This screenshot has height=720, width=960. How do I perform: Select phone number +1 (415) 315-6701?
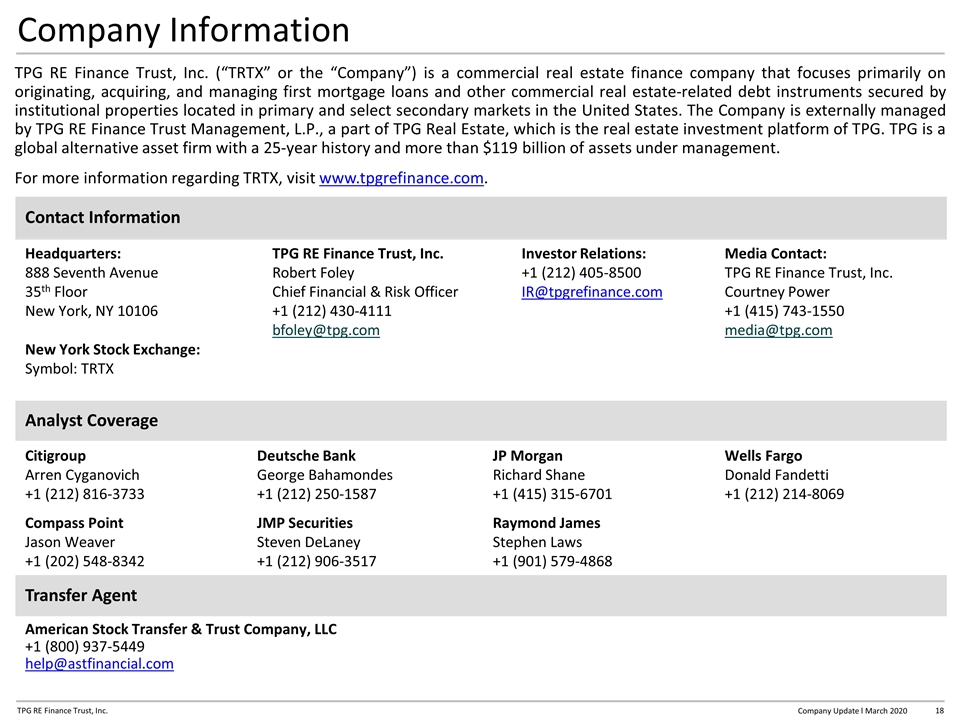(552, 494)
